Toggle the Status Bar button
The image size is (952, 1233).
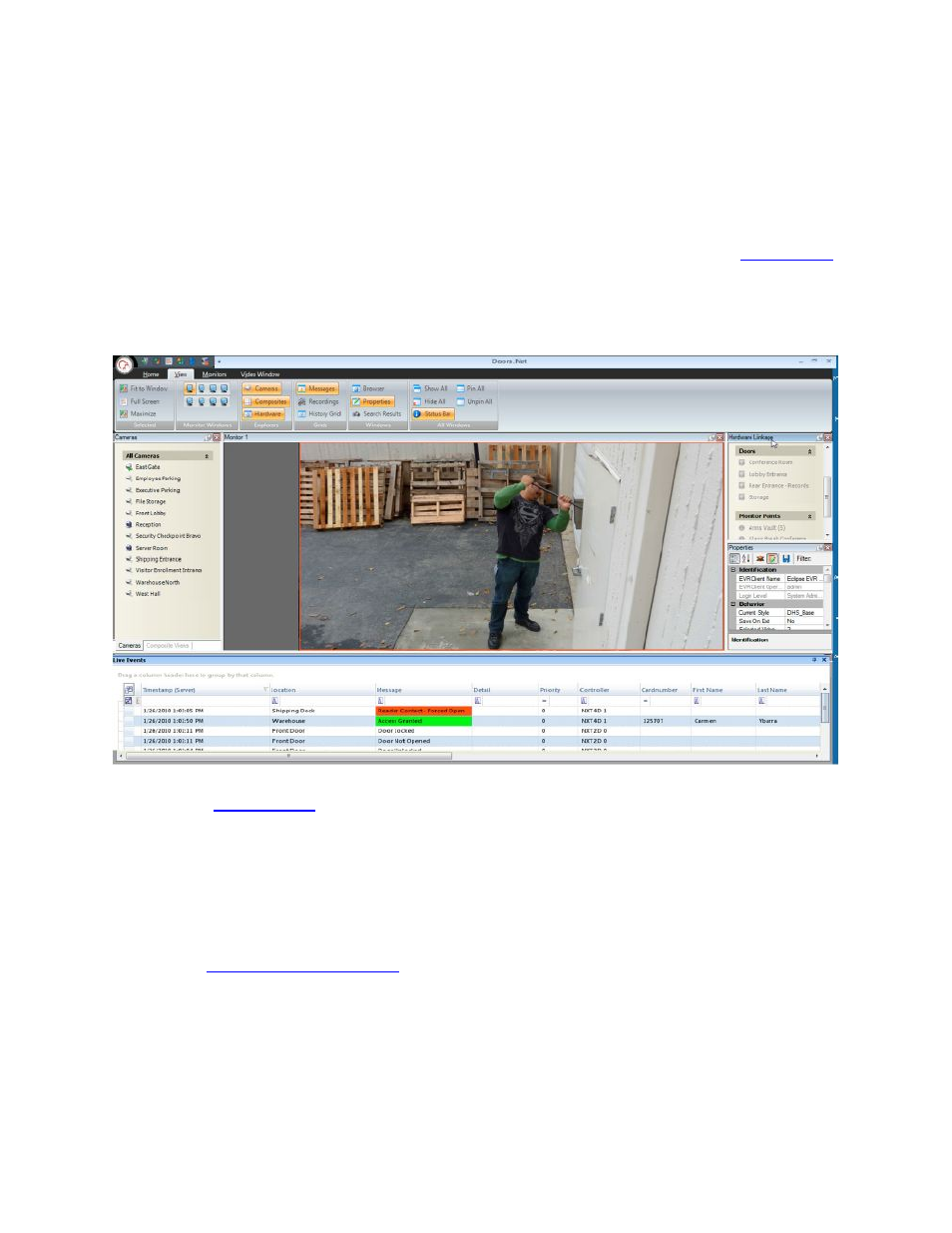click(x=433, y=413)
